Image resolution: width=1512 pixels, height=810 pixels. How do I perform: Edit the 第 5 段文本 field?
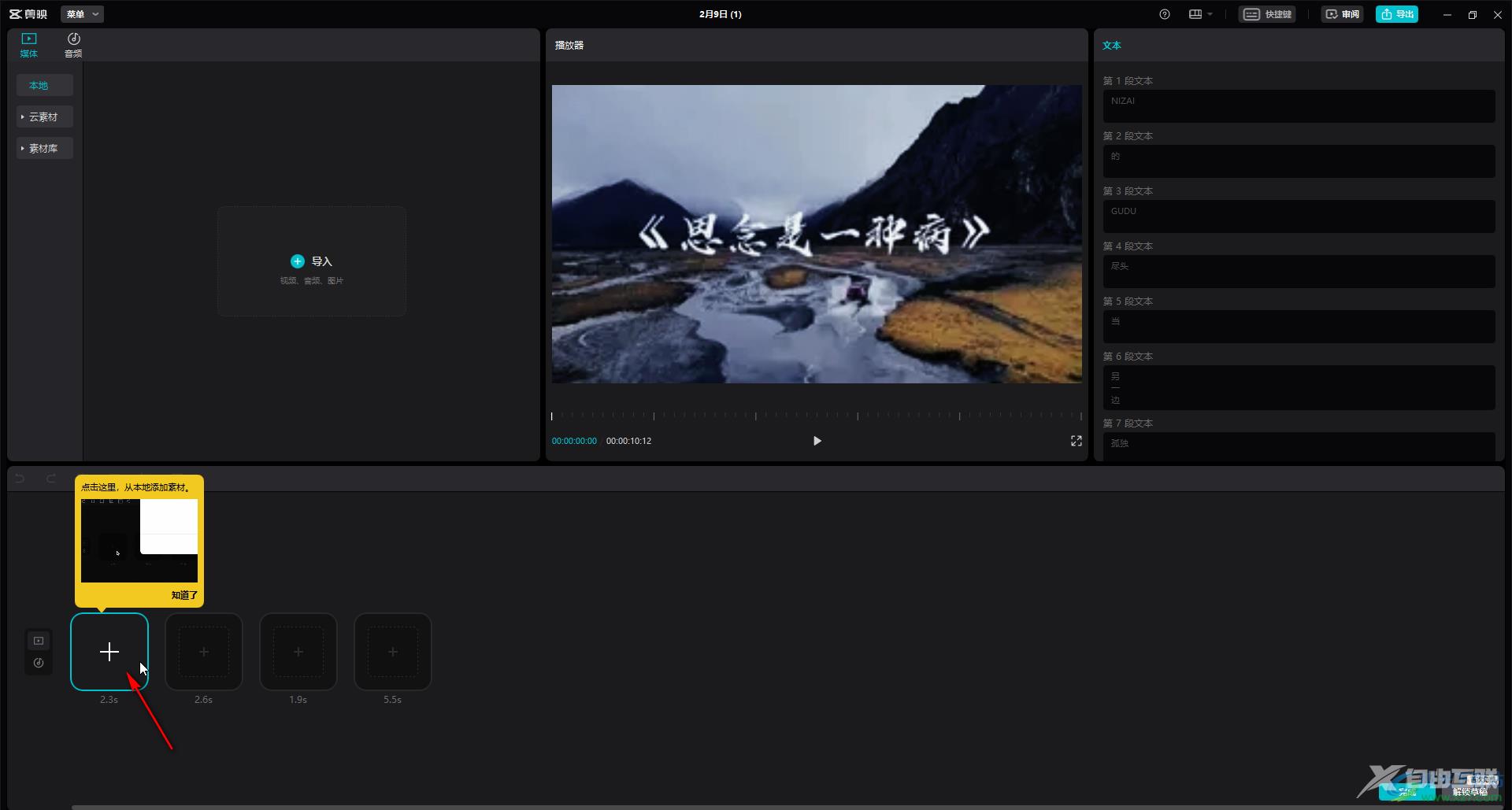pyautogui.click(x=1299, y=327)
